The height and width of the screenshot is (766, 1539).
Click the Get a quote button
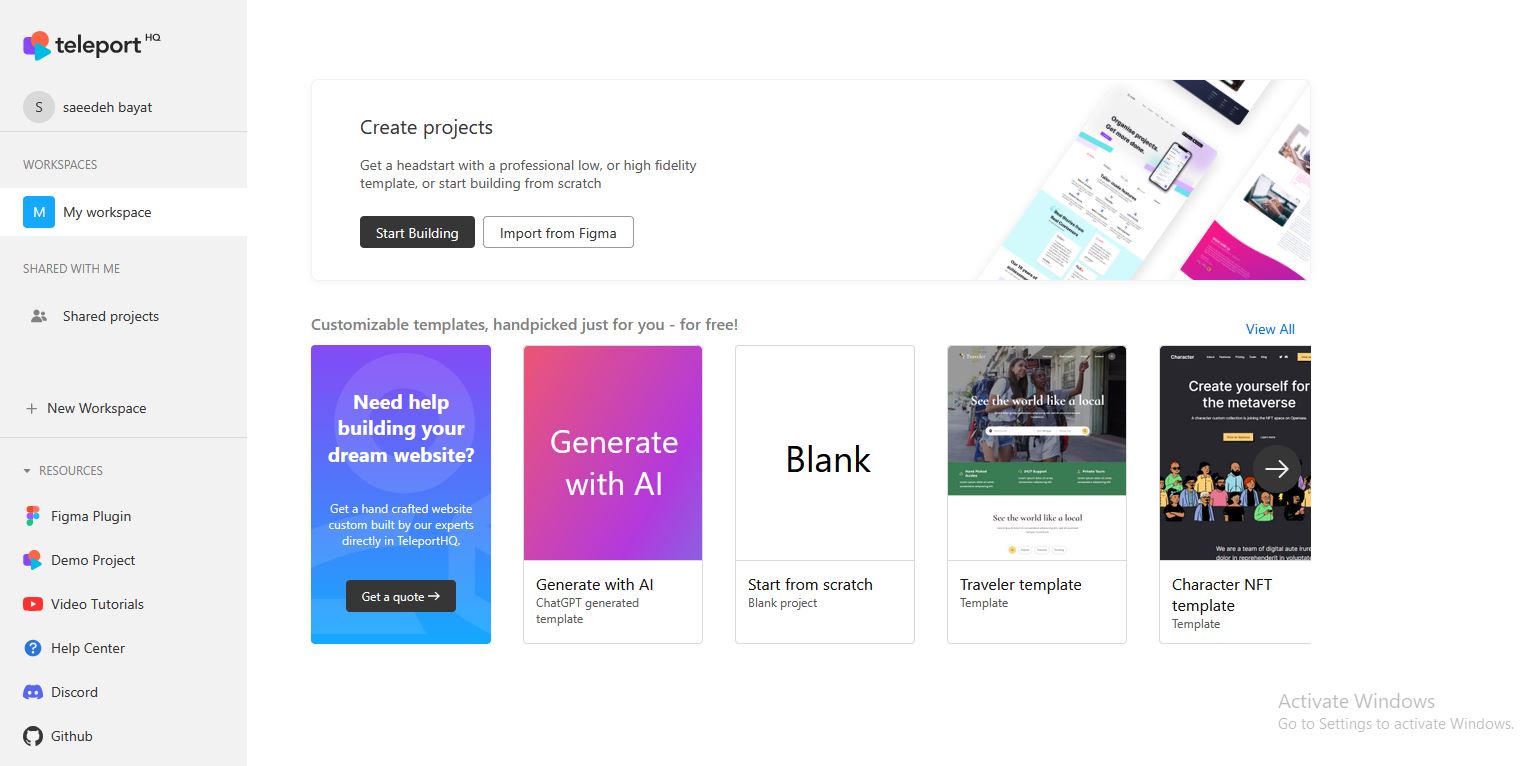(401, 596)
